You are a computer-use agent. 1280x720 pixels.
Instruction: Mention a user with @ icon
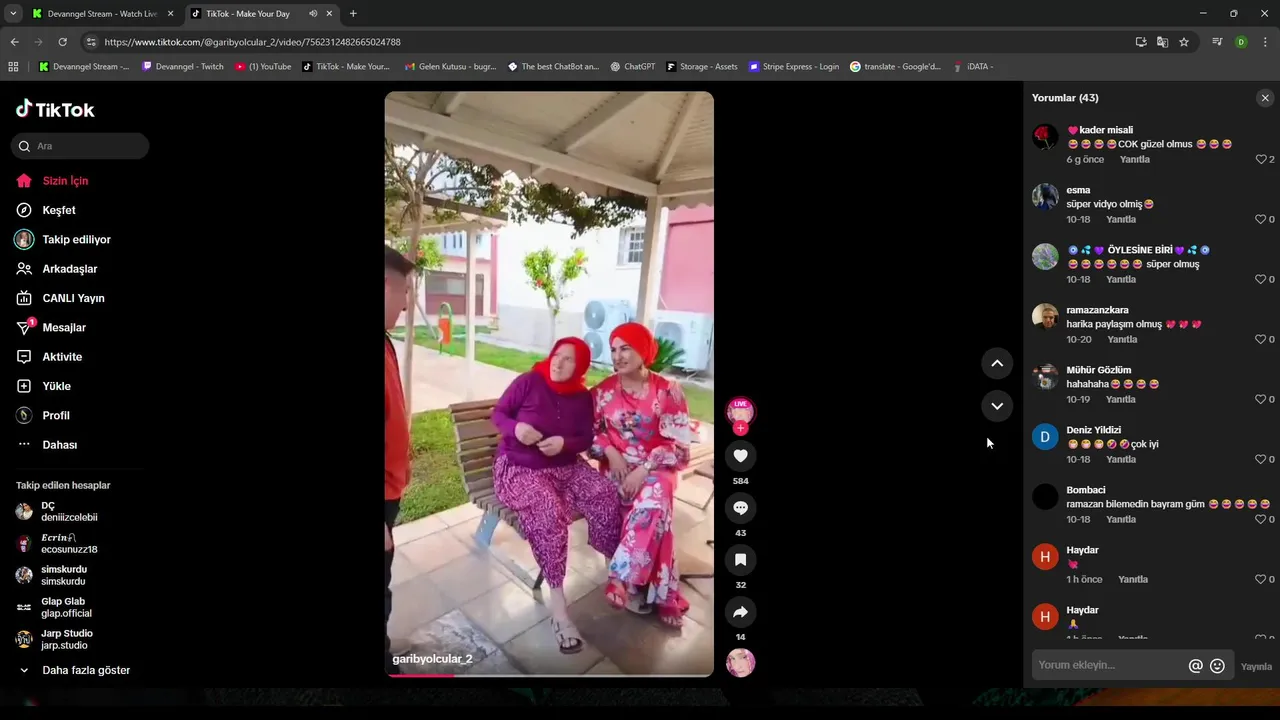(1195, 666)
